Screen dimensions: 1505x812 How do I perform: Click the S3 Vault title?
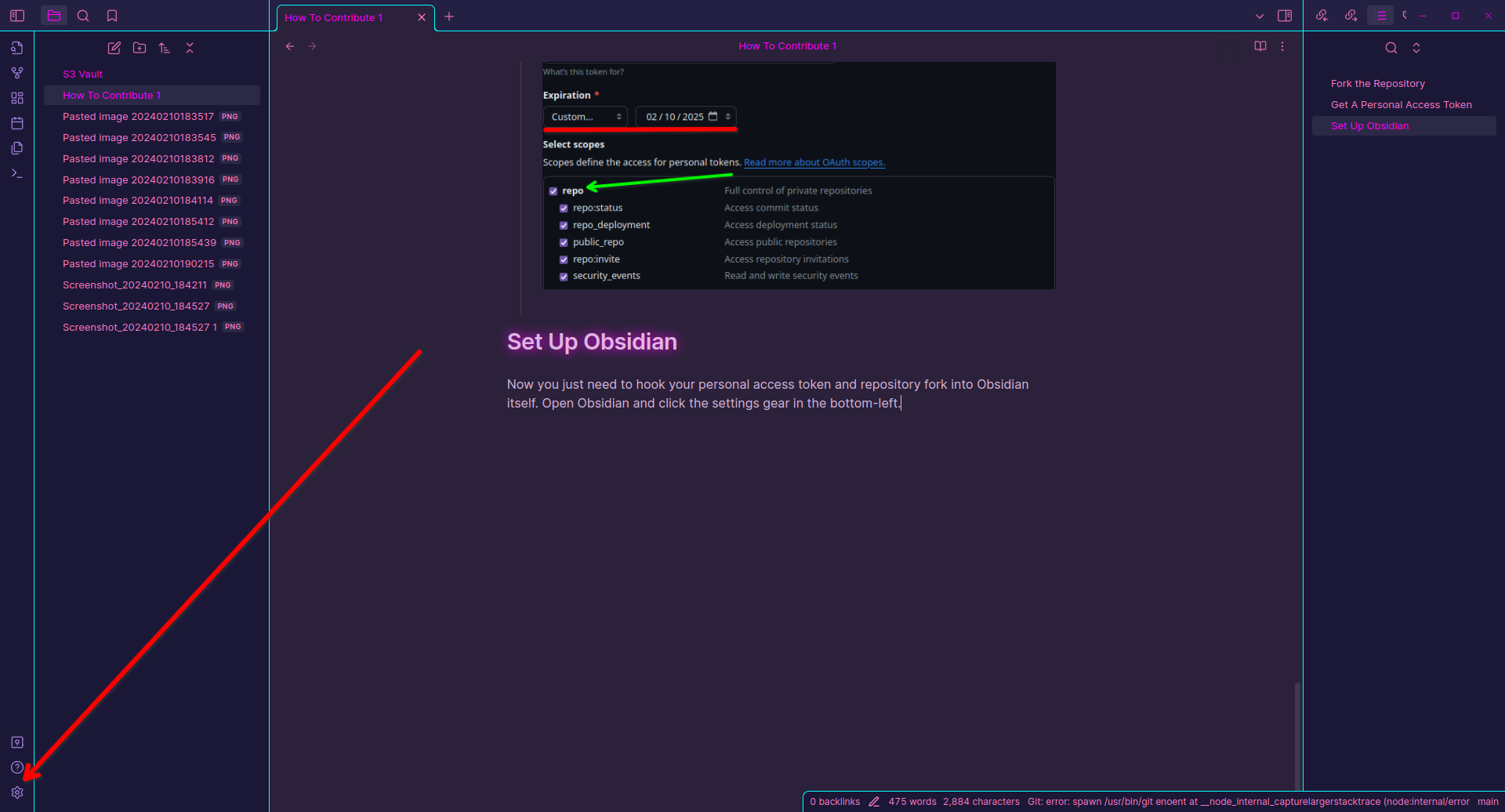coord(83,74)
